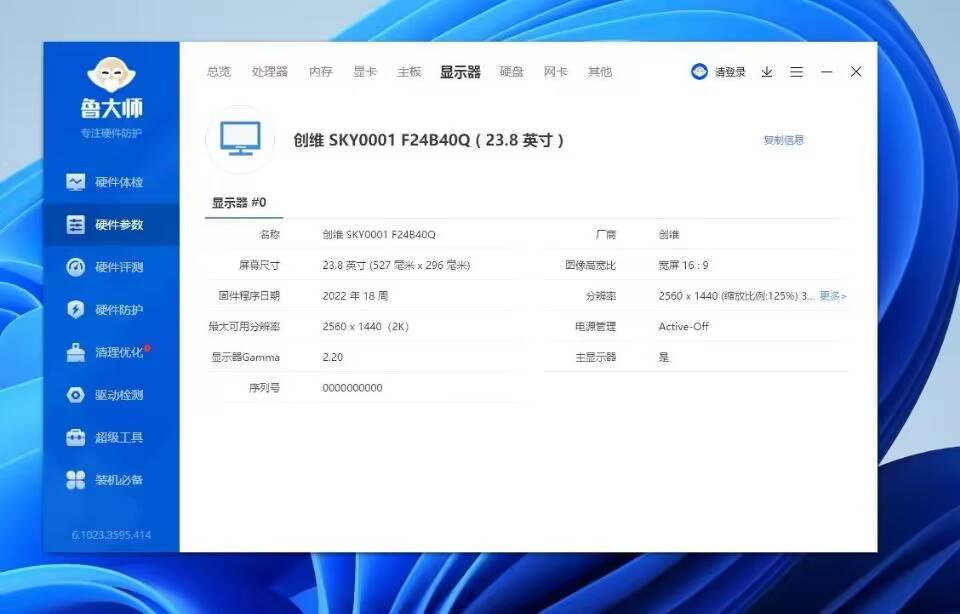Viewport: 960px width, 614px height.
Task: Switch to the 总览 tab
Action: tap(219, 72)
